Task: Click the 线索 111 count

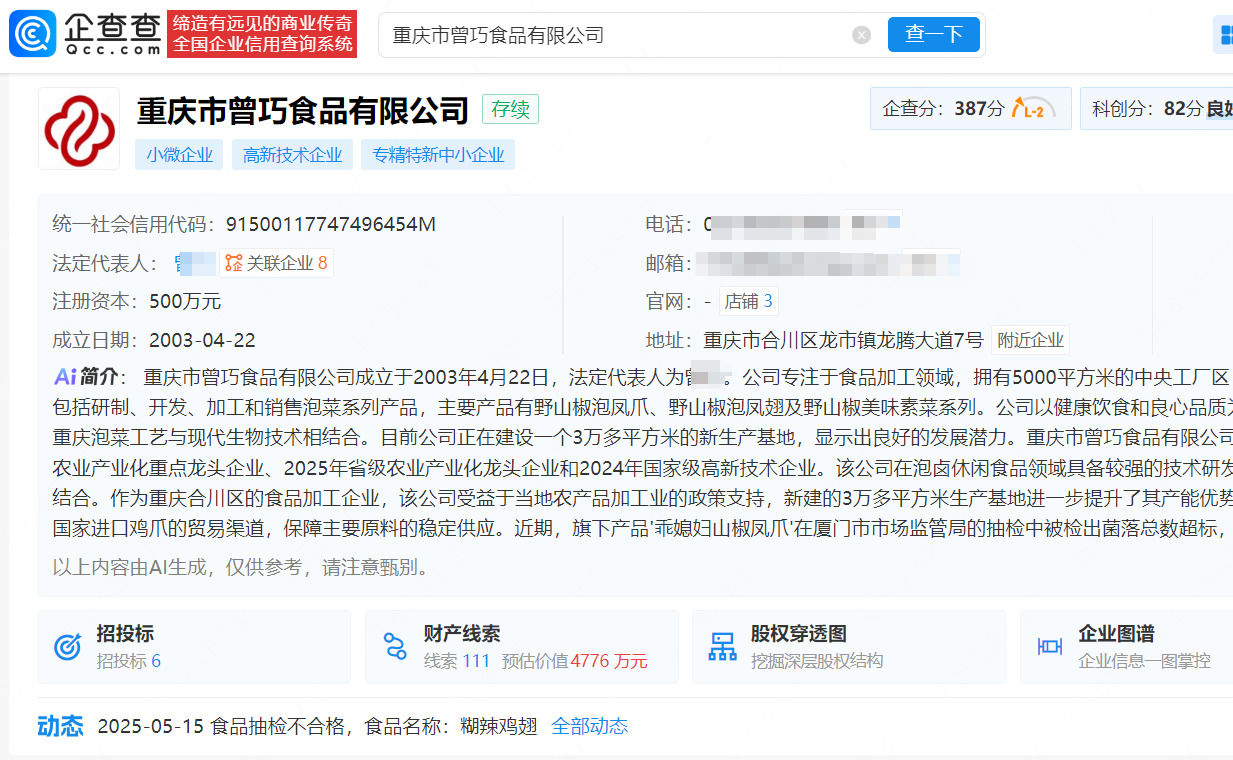Action: click(457, 661)
